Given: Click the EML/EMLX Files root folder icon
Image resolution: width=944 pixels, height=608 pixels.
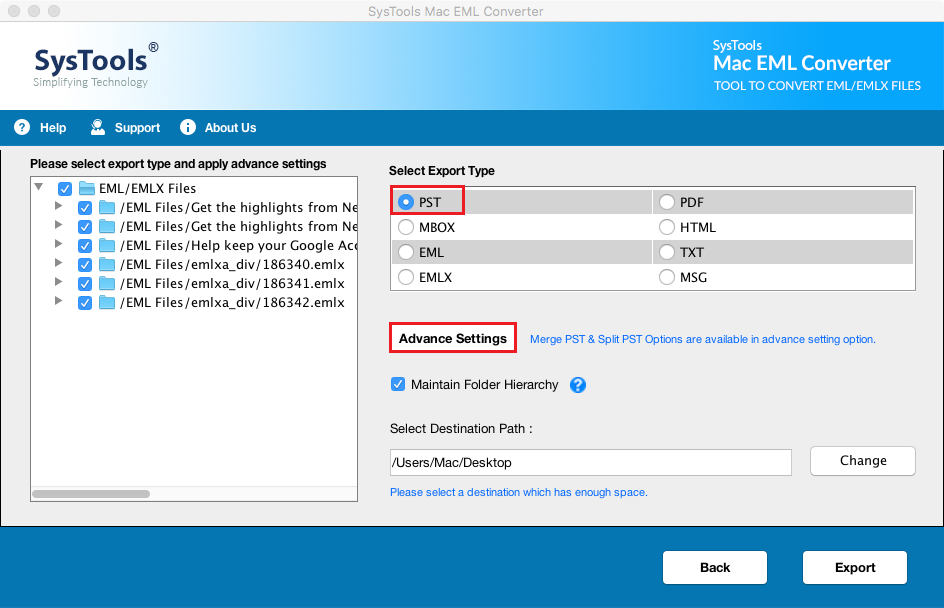Looking at the screenshot, I should pyautogui.click(x=87, y=188).
